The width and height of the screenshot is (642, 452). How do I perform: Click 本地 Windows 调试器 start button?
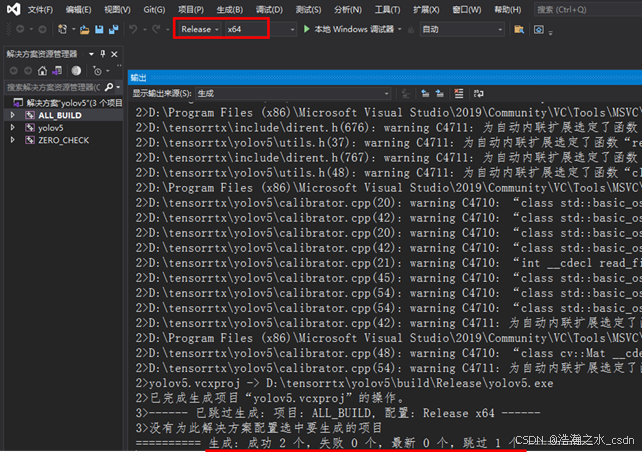[x=348, y=29]
